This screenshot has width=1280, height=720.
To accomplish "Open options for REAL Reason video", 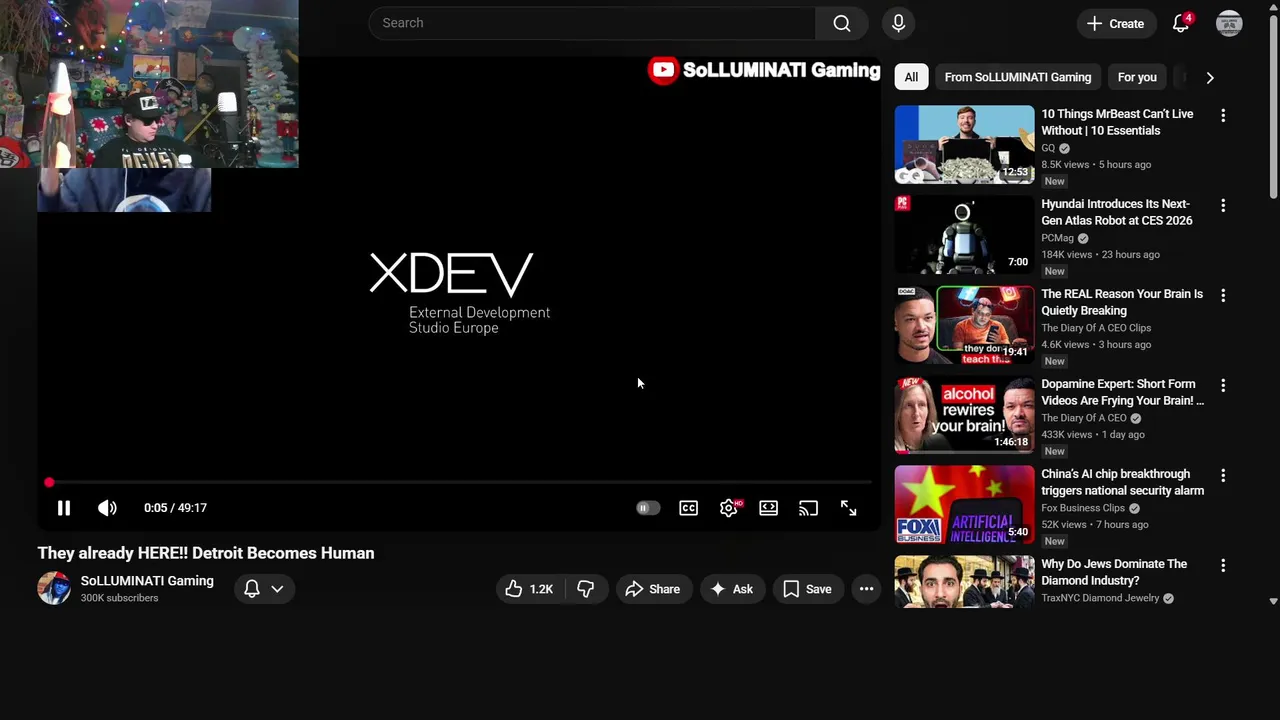I will (x=1222, y=296).
